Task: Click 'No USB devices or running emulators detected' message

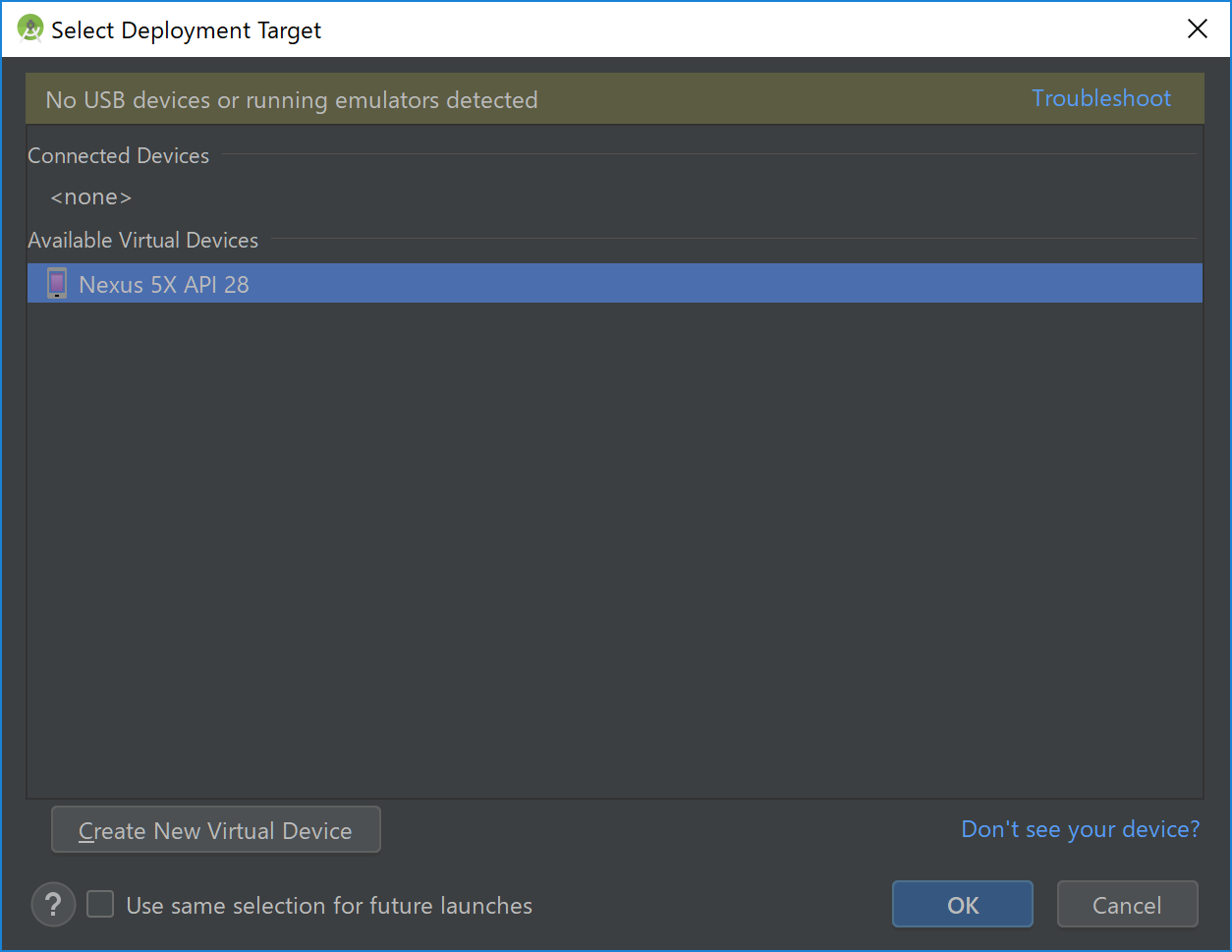Action: [x=292, y=100]
